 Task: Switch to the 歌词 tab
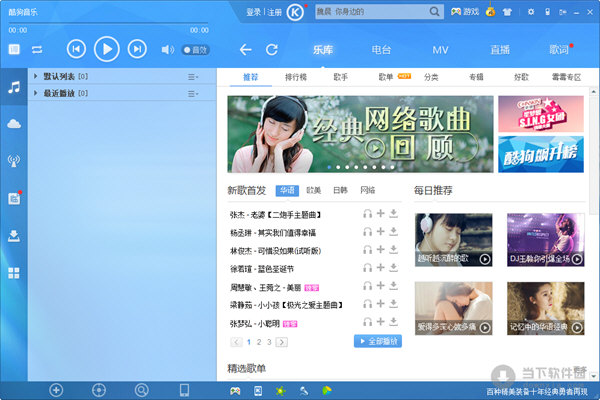(x=559, y=50)
